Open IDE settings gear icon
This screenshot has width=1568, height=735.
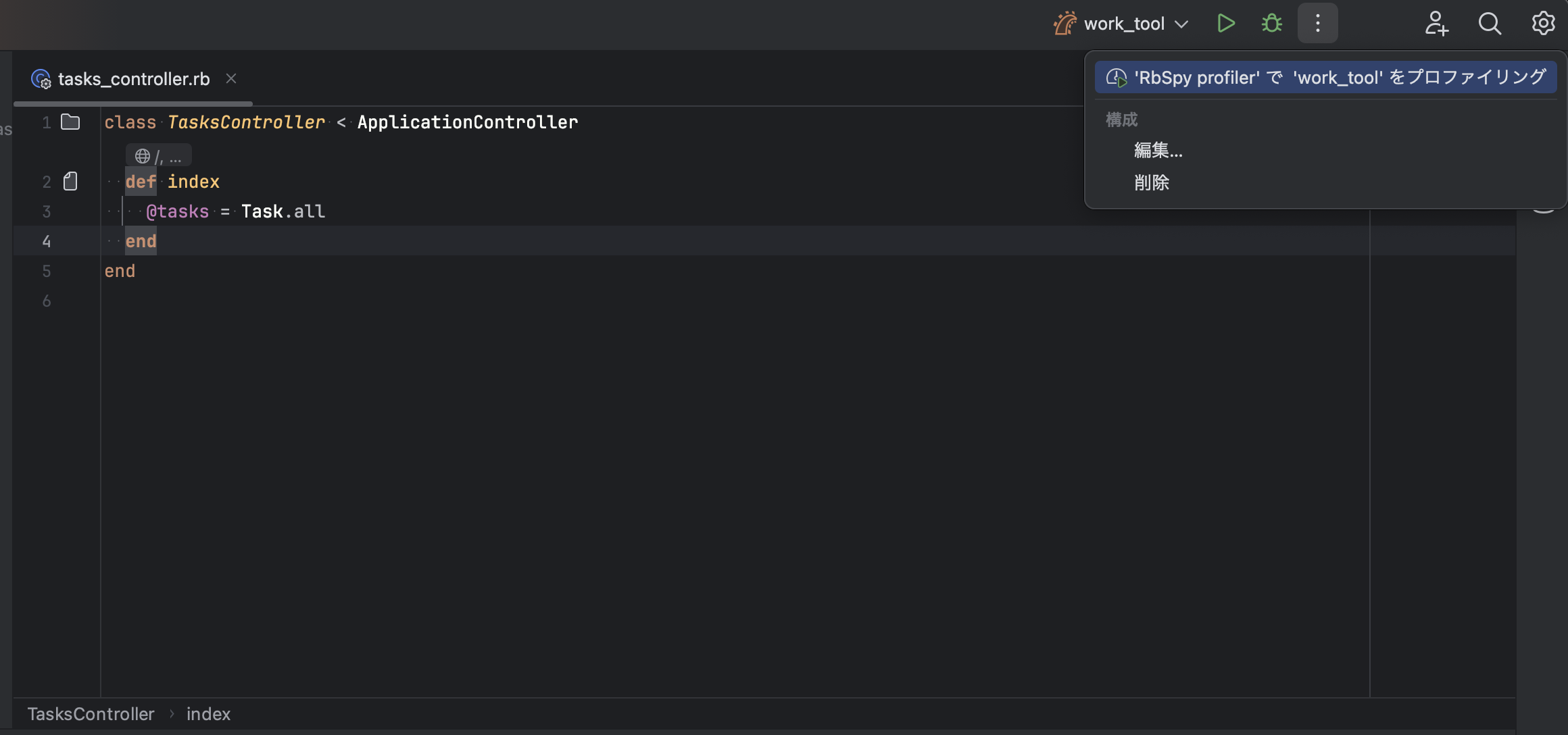tap(1543, 24)
